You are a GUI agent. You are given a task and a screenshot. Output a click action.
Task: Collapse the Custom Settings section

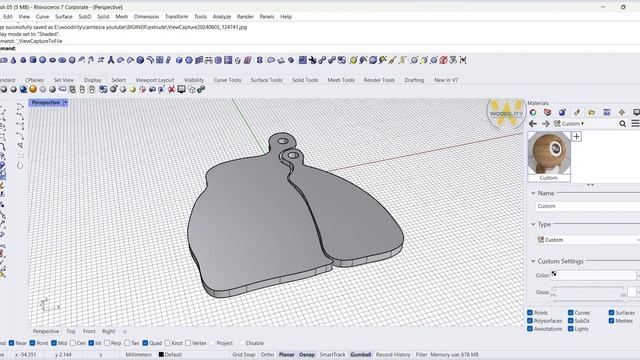533,261
